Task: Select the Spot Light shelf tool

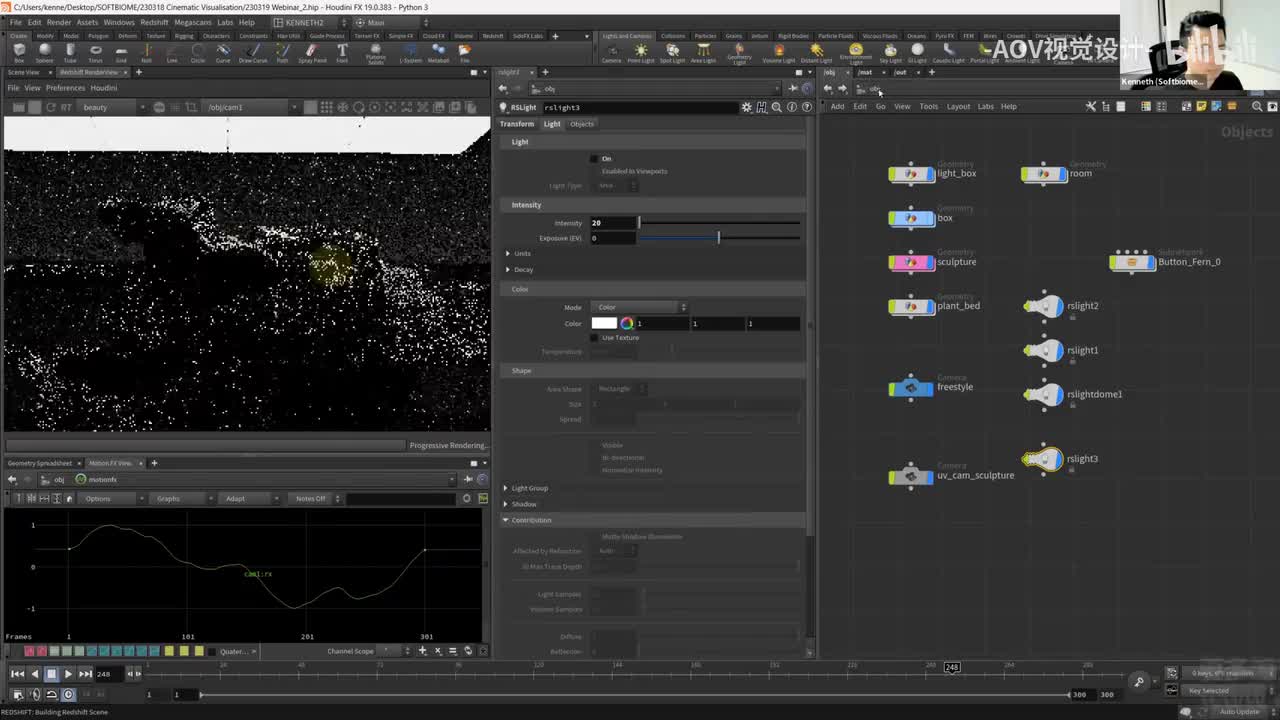Action: coord(672,52)
